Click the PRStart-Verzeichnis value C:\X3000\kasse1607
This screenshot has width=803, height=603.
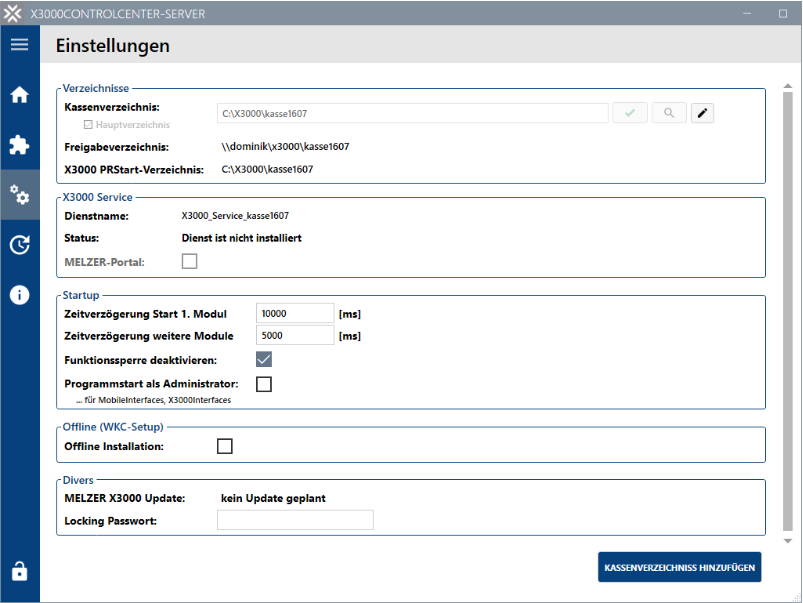[x=267, y=170]
